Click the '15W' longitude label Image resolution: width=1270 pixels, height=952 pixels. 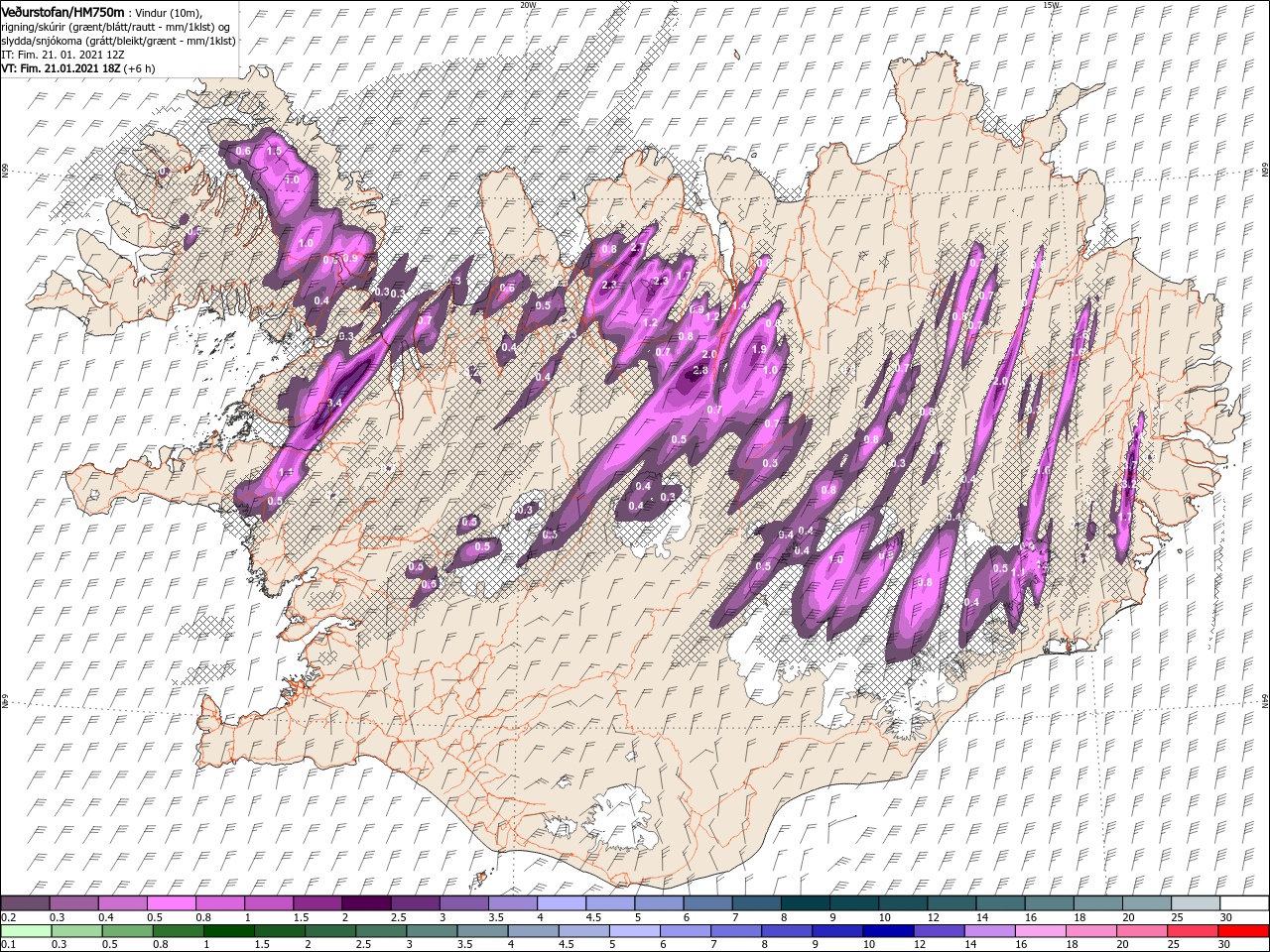1051,5
